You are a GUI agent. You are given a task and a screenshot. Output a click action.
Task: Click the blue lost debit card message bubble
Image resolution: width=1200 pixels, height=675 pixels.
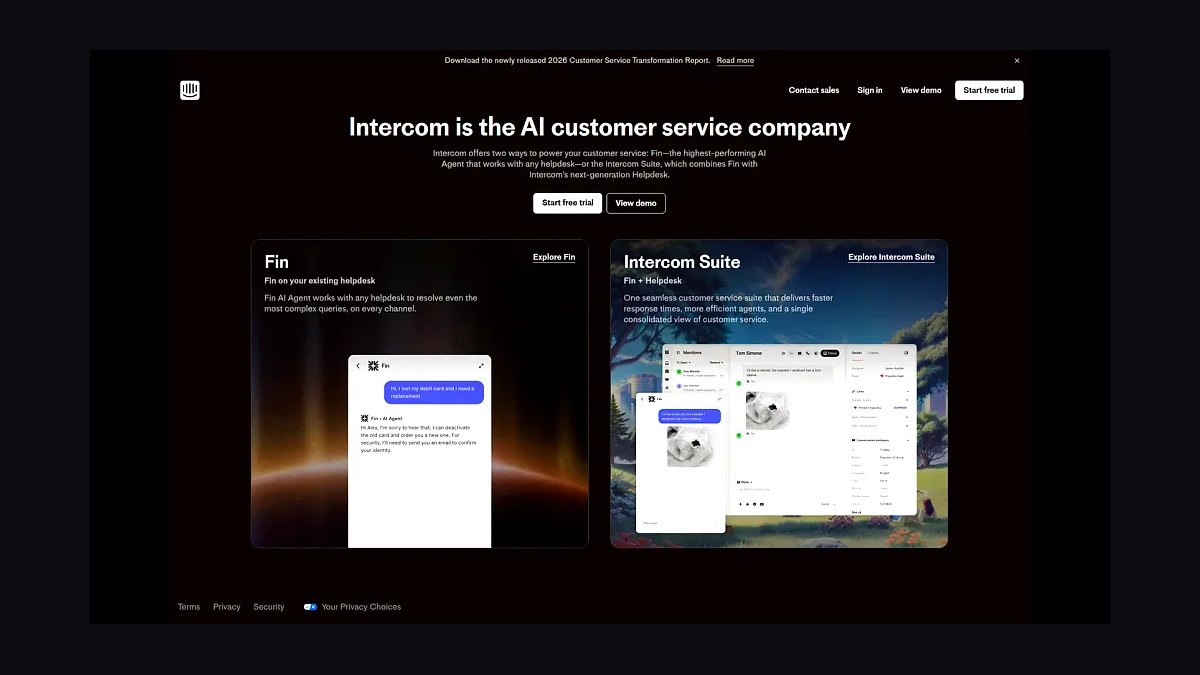(434, 392)
